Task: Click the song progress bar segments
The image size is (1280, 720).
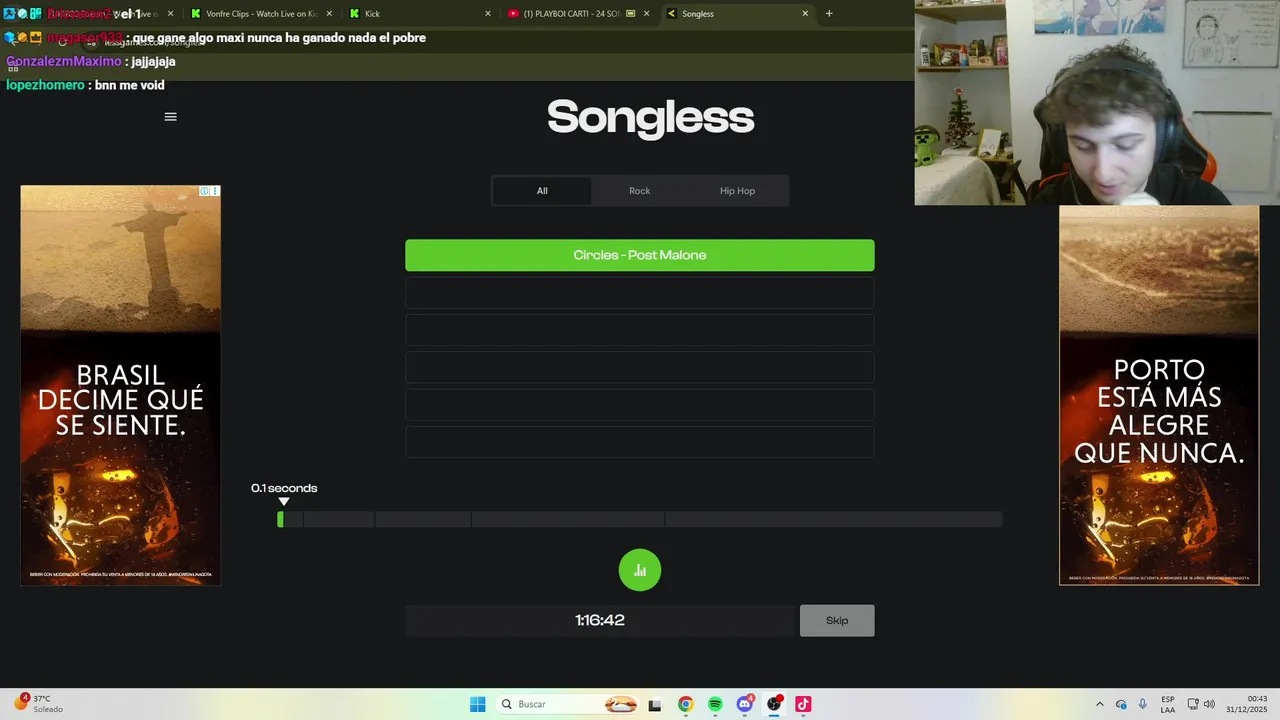Action: point(640,519)
